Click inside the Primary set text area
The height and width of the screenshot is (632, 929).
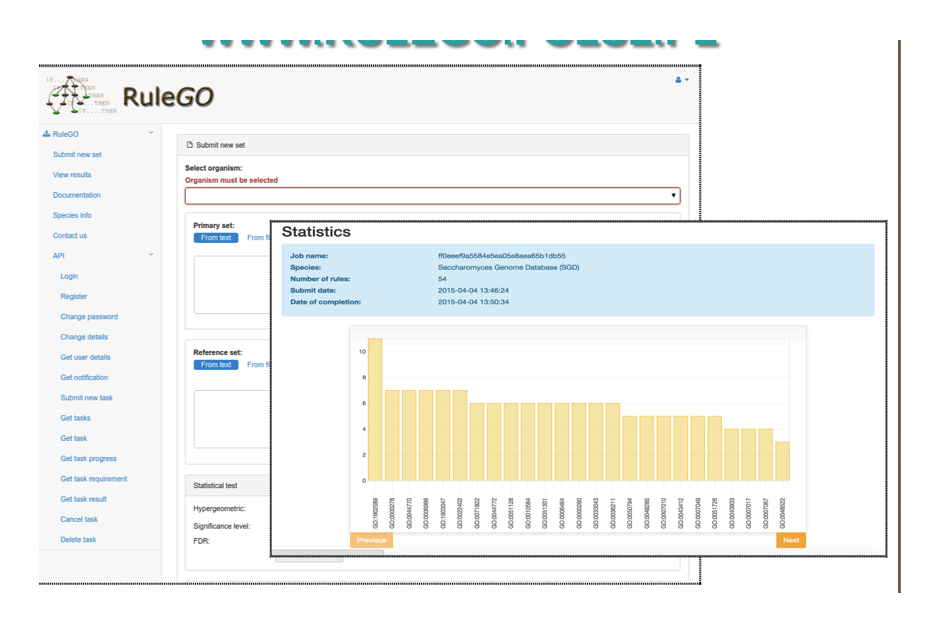click(x=232, y=285)
